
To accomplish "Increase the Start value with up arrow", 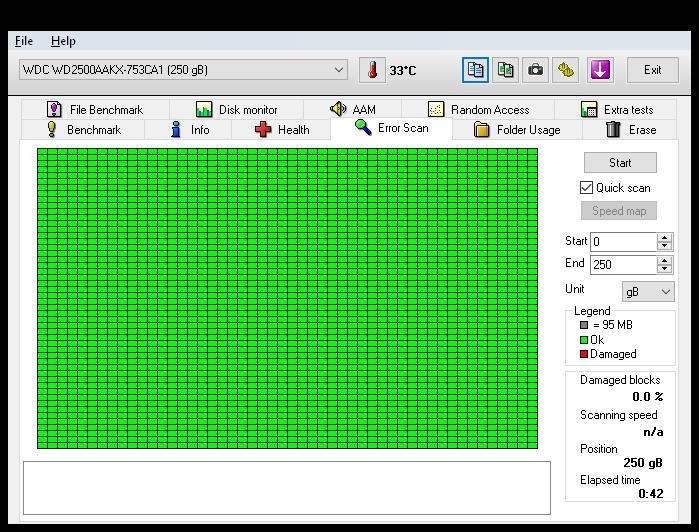I will coord(664,238).
